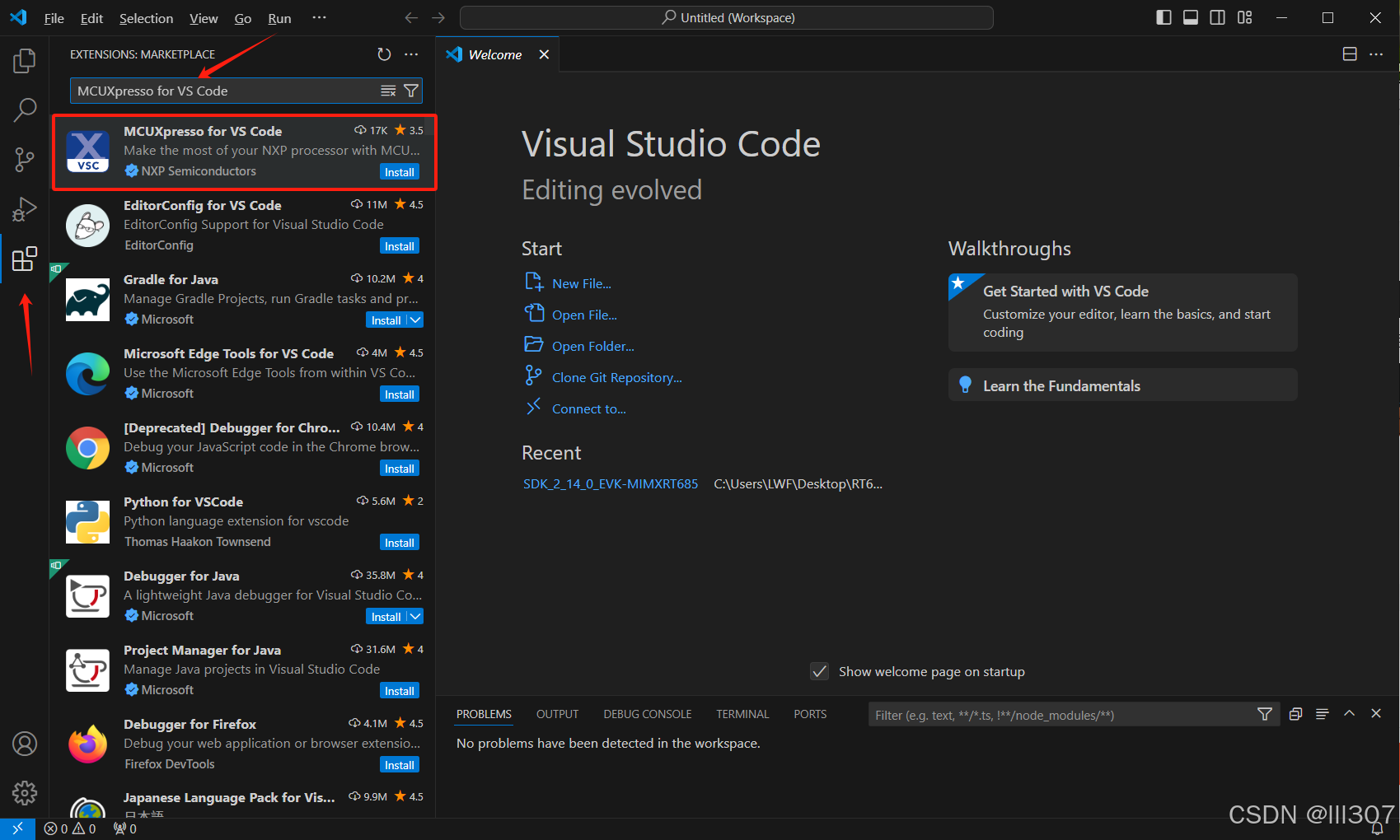This screenshot has height=840, width=1400.
Task: Open Extensions panel more actions menu
Action: click(x=411, y=54)
